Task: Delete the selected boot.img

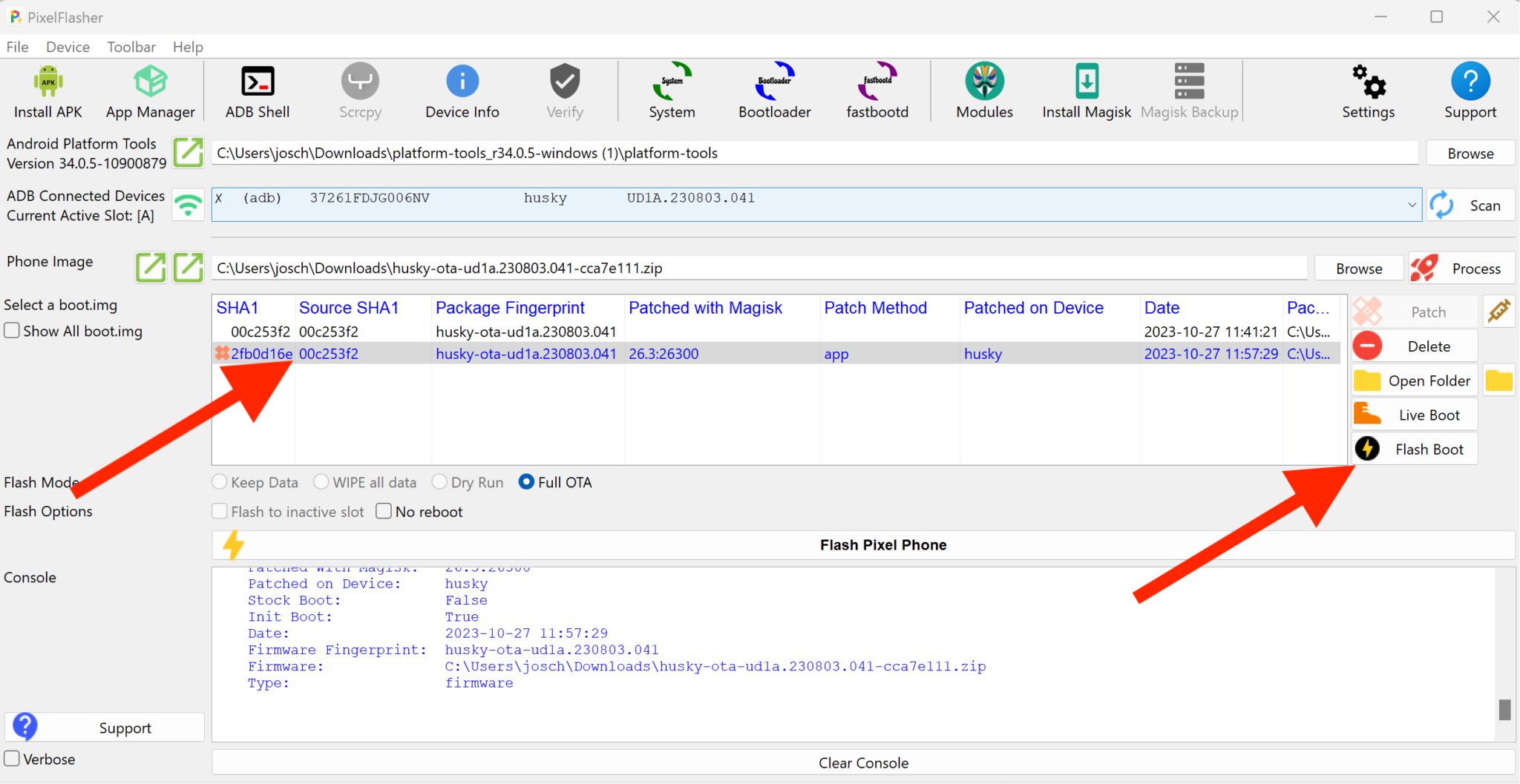Action: pos(1414,346)
